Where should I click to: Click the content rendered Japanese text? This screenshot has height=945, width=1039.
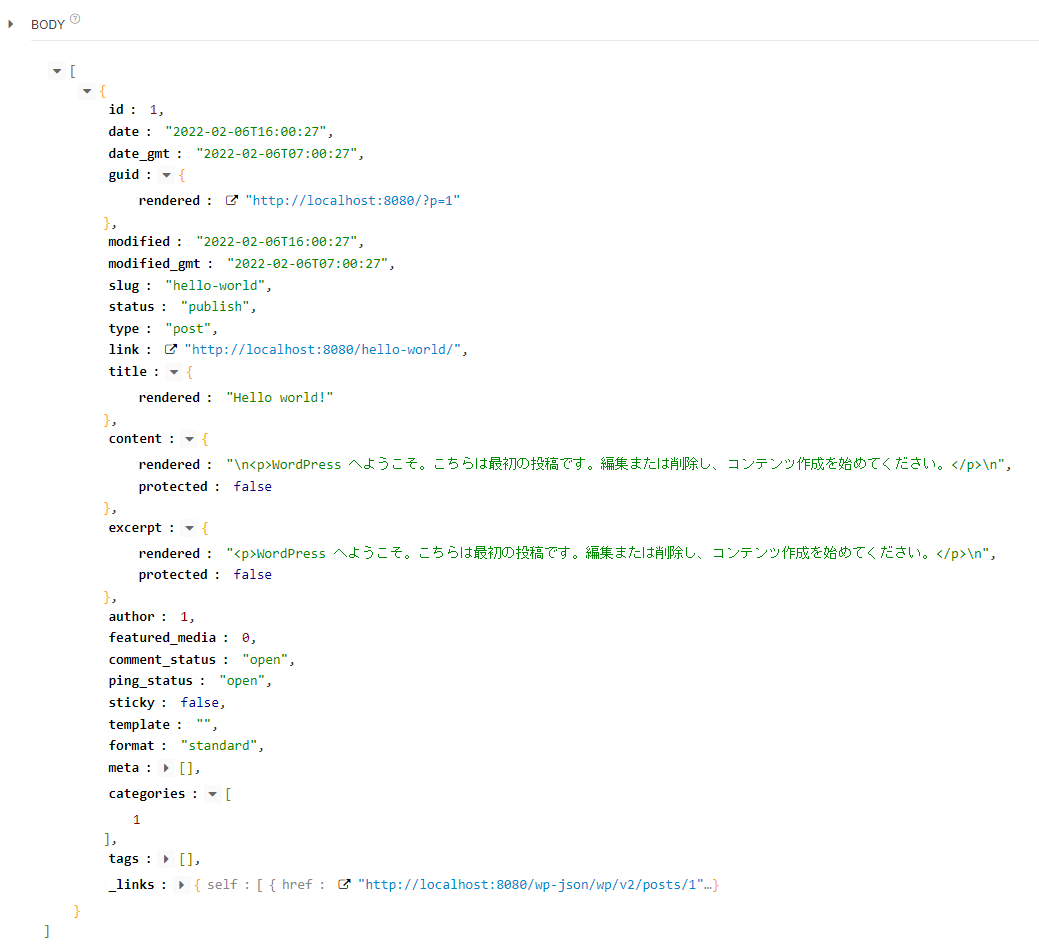click(x=616, y=465)
